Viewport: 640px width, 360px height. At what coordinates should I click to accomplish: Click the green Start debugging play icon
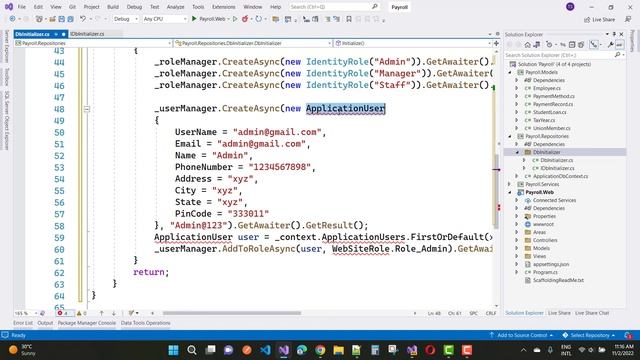tap(194, 19)
